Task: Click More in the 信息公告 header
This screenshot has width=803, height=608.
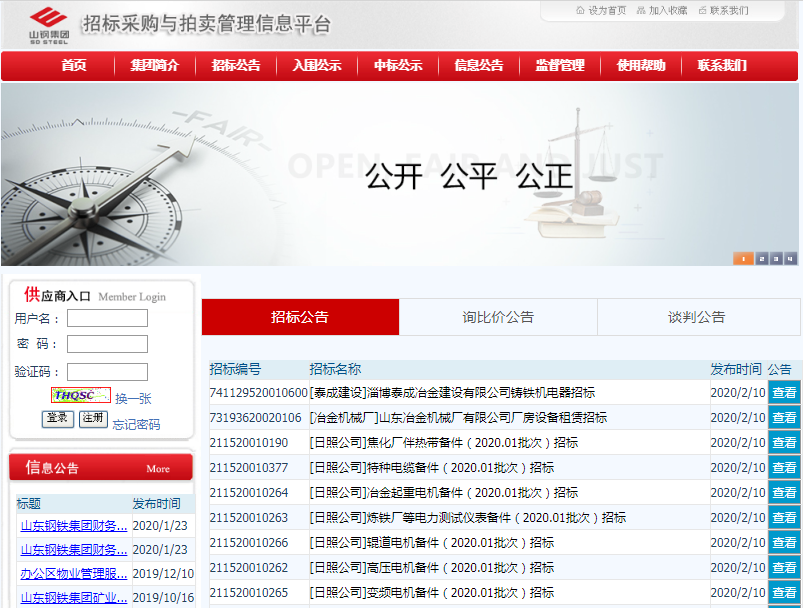Action: pyautogui.click(x=158, y=468)
